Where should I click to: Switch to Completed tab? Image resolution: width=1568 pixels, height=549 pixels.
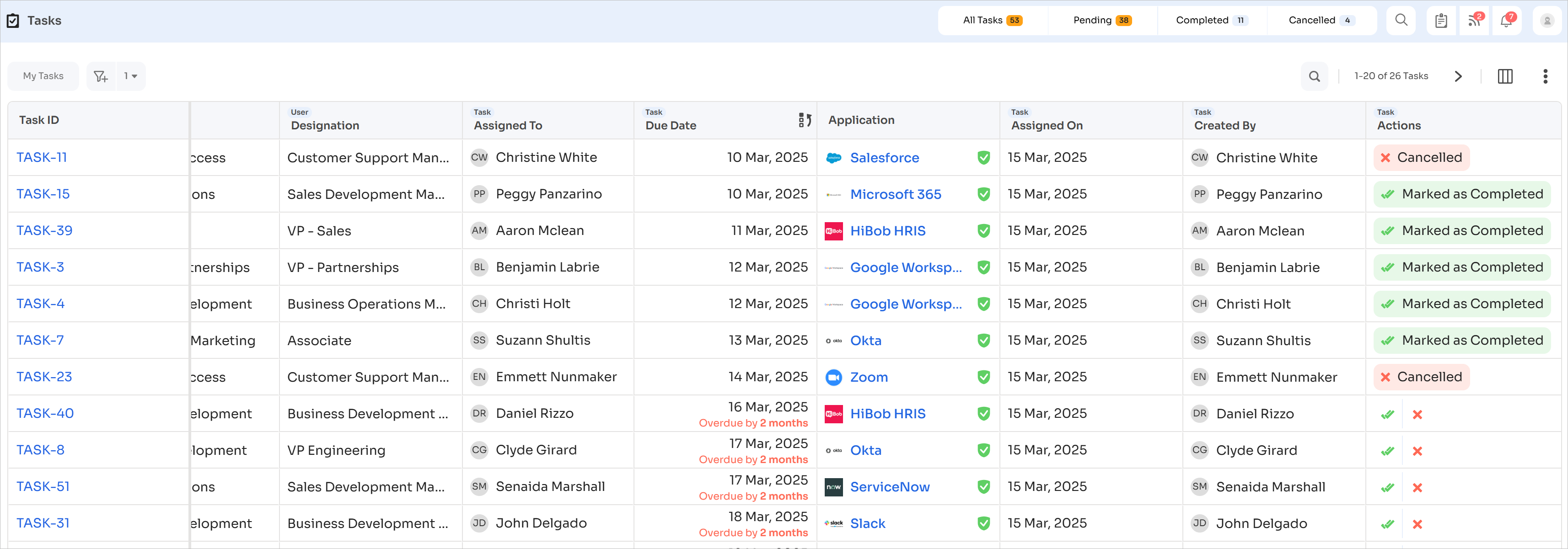tap(1211, 20)
